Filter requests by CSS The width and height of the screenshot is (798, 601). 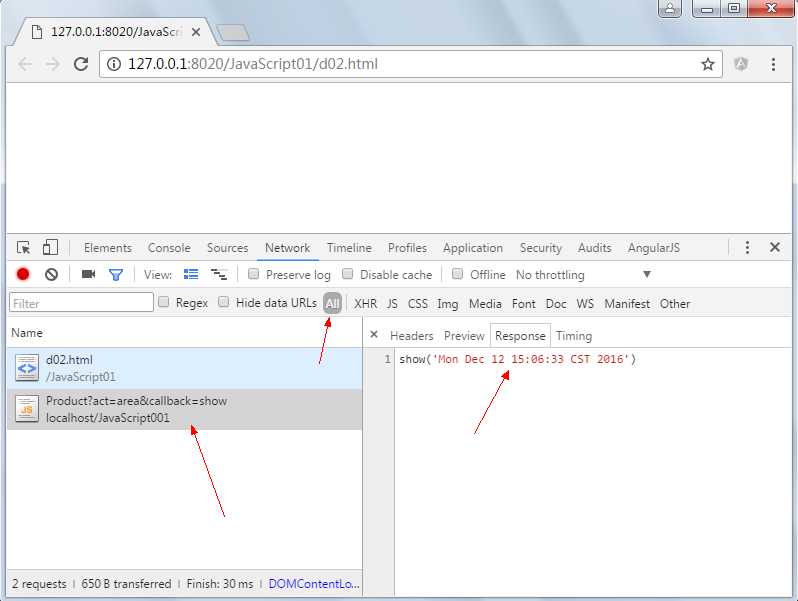point(417,304)
